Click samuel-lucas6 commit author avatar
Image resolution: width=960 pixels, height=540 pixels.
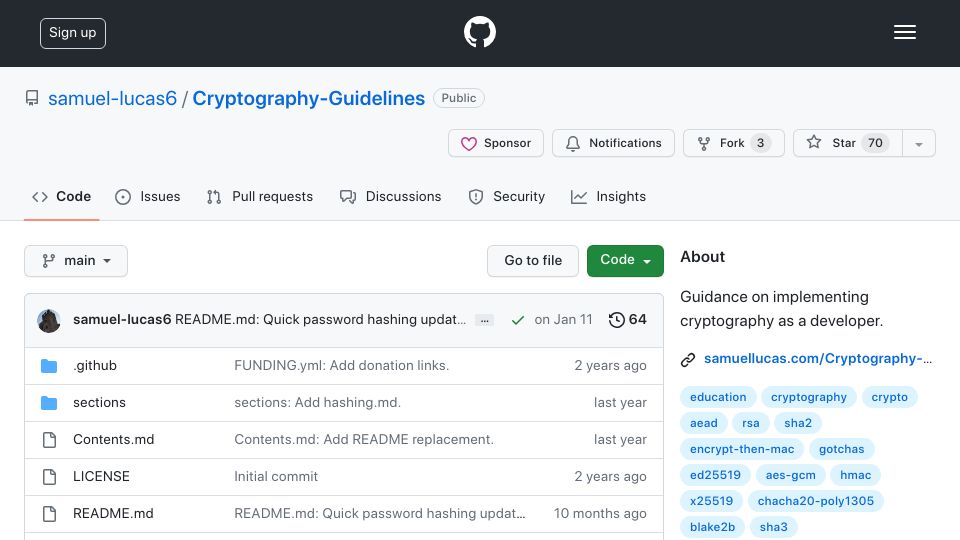click(x=49, y=320)
